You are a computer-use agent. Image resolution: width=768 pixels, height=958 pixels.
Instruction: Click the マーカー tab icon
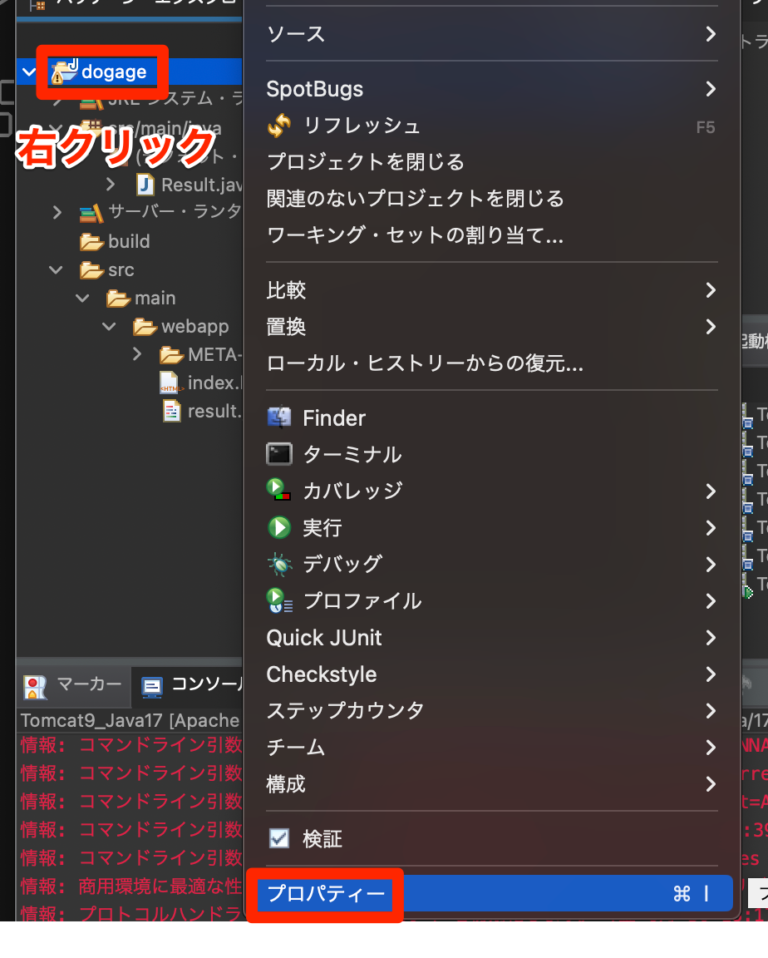click(35, 686)
